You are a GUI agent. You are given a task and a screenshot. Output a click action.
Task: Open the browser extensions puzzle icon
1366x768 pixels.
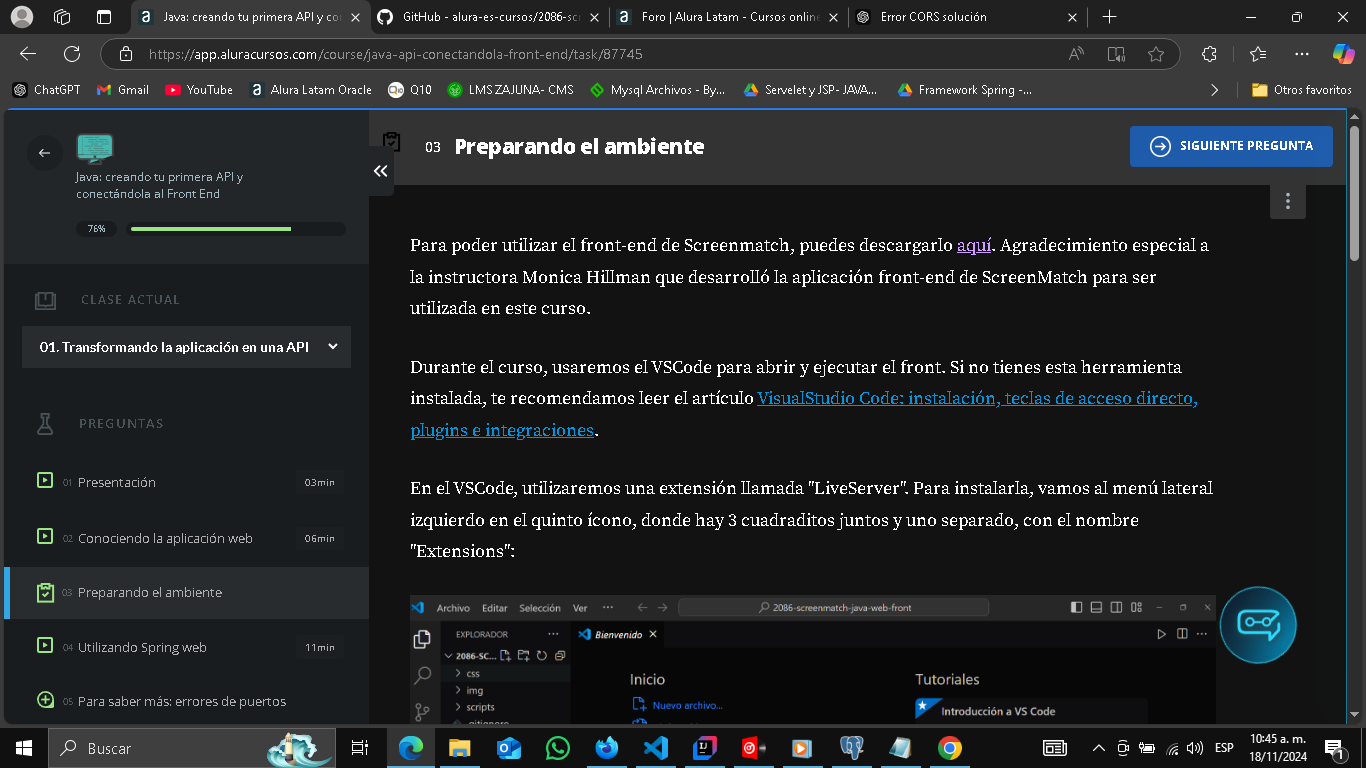coord(1209,54)
